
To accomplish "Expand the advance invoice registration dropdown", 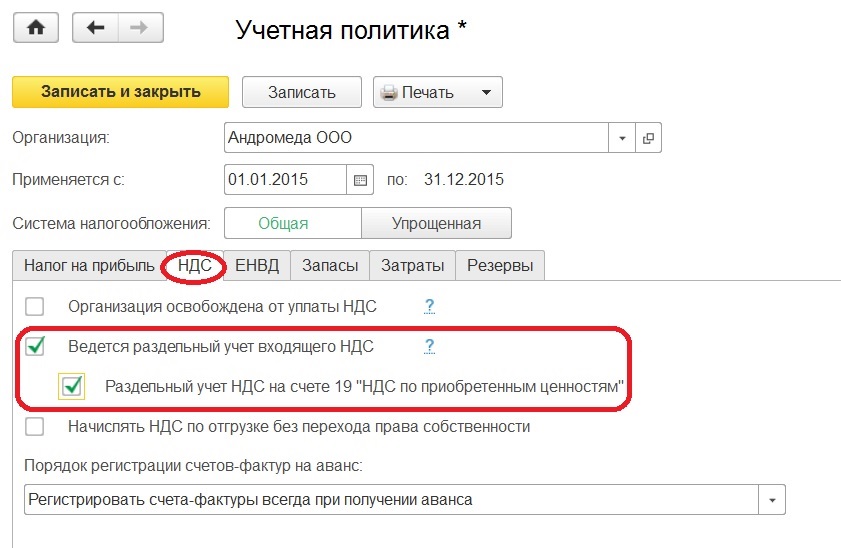I will pyautogui.click(x=772, y=500).
